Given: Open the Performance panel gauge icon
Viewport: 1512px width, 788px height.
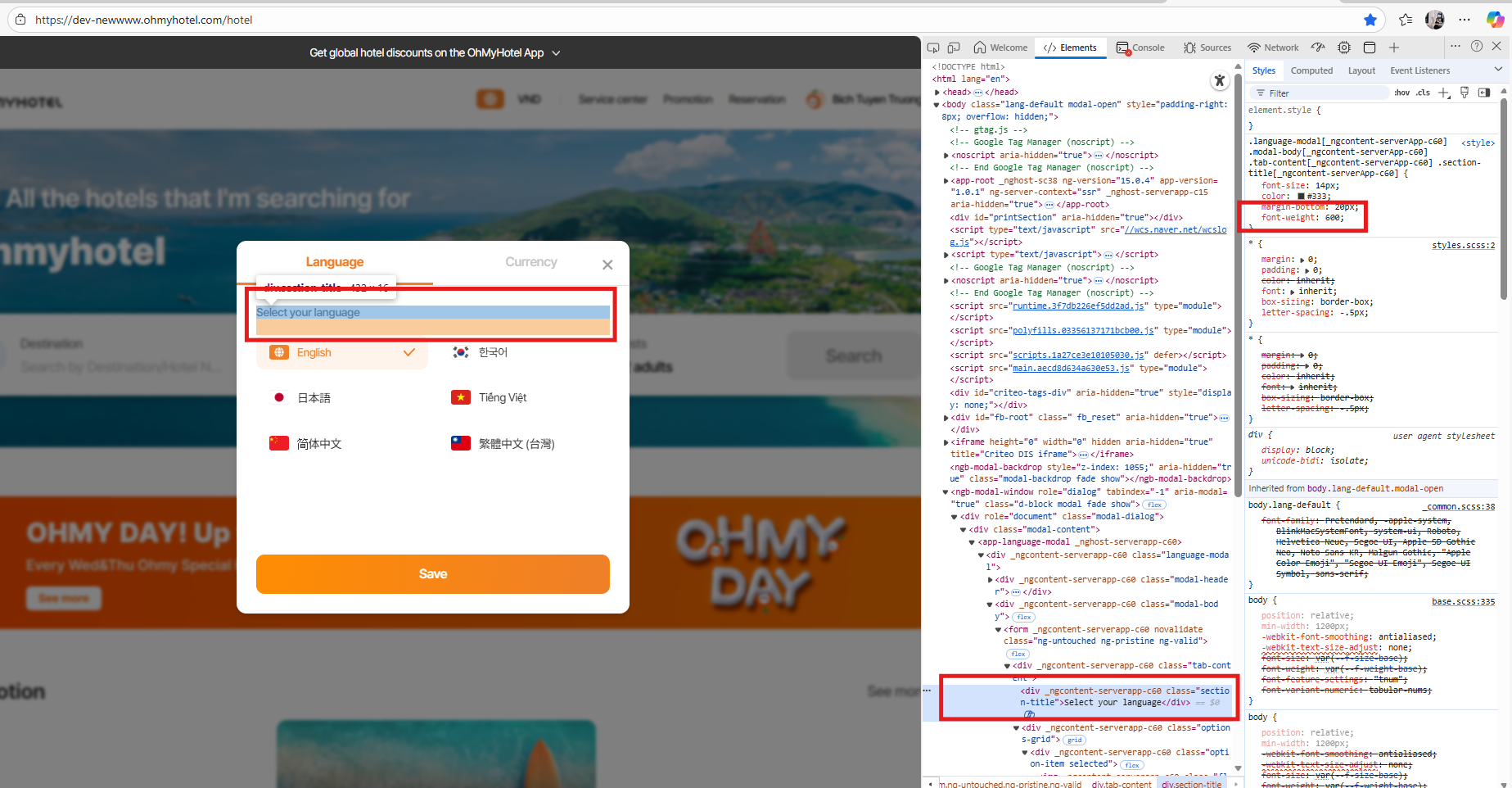Looking at the screenshot, I should (x=1318, y=48).
